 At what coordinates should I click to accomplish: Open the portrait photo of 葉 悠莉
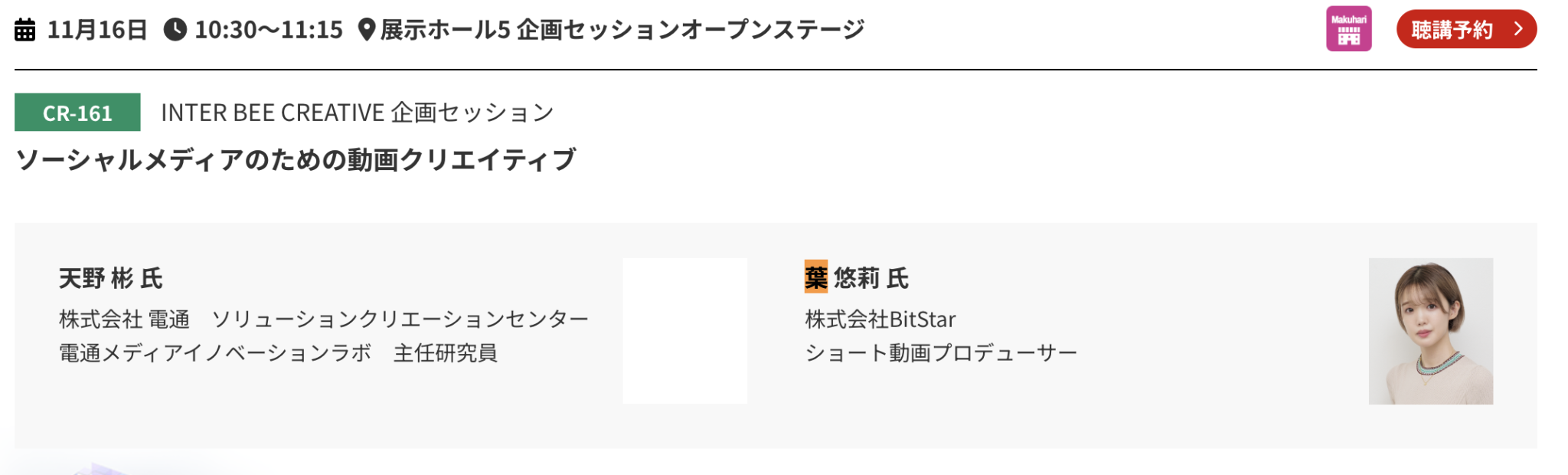point(1431,331)
